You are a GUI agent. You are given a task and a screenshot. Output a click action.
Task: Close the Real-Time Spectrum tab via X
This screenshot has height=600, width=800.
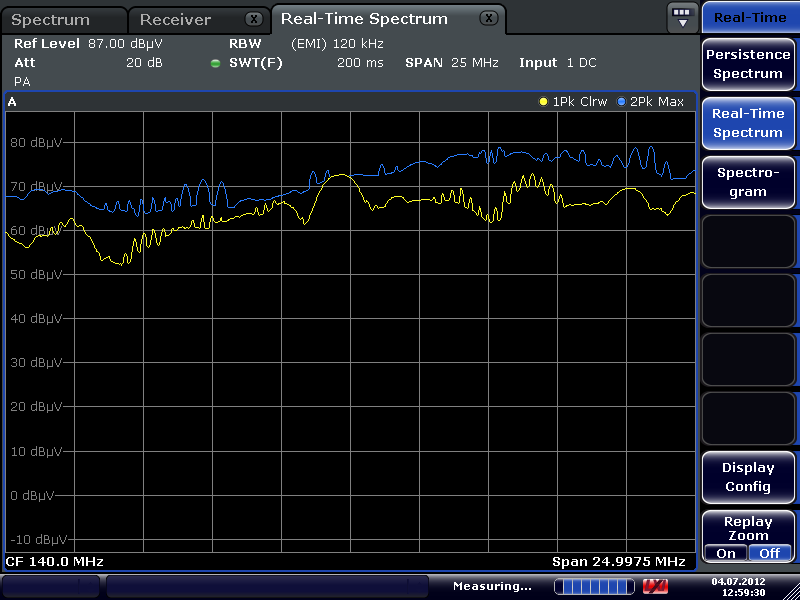[488, 18]
